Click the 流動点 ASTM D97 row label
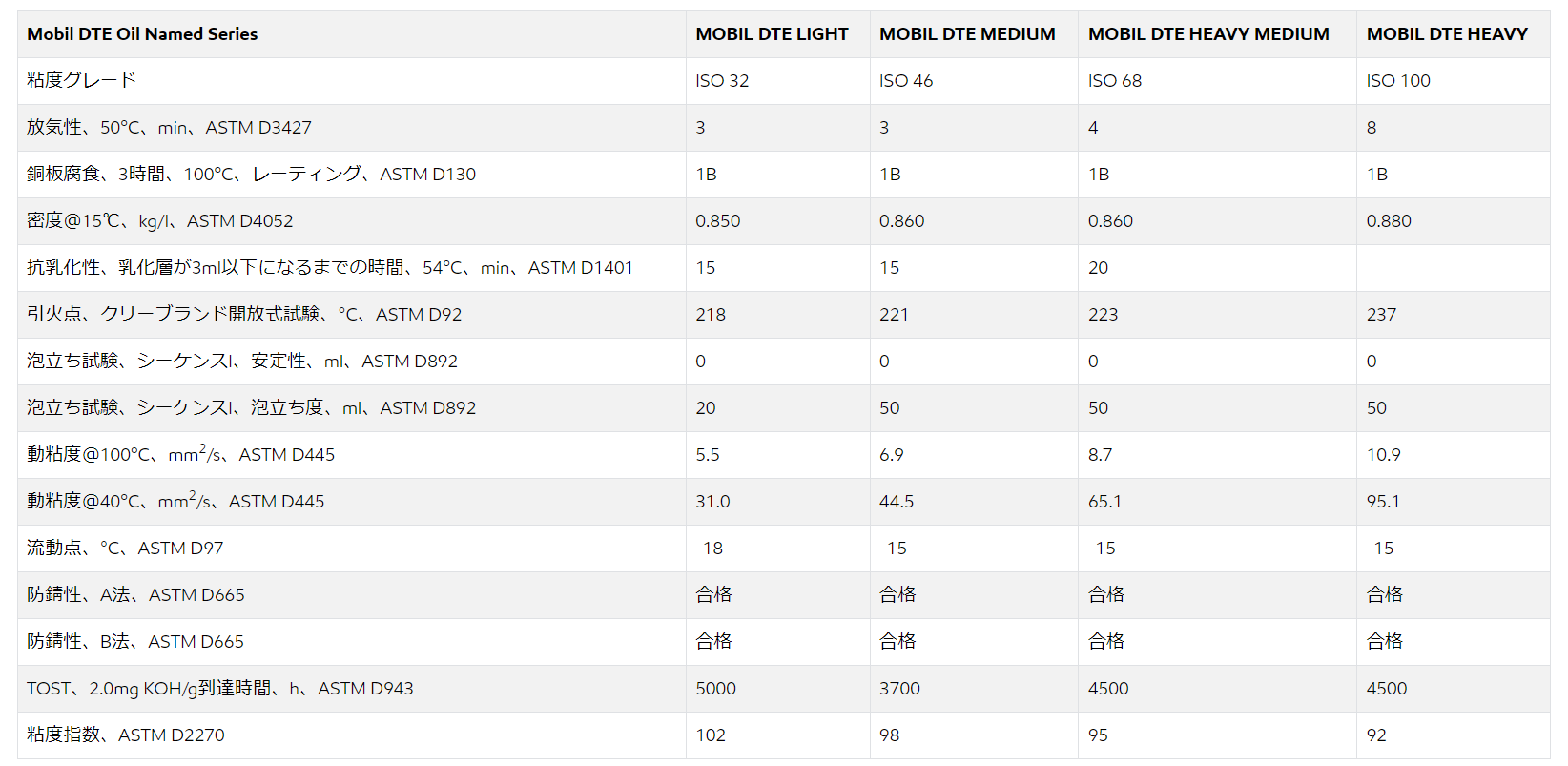Screen dimensions: 1568x766 pyautogui.click(x=125, y=548)
